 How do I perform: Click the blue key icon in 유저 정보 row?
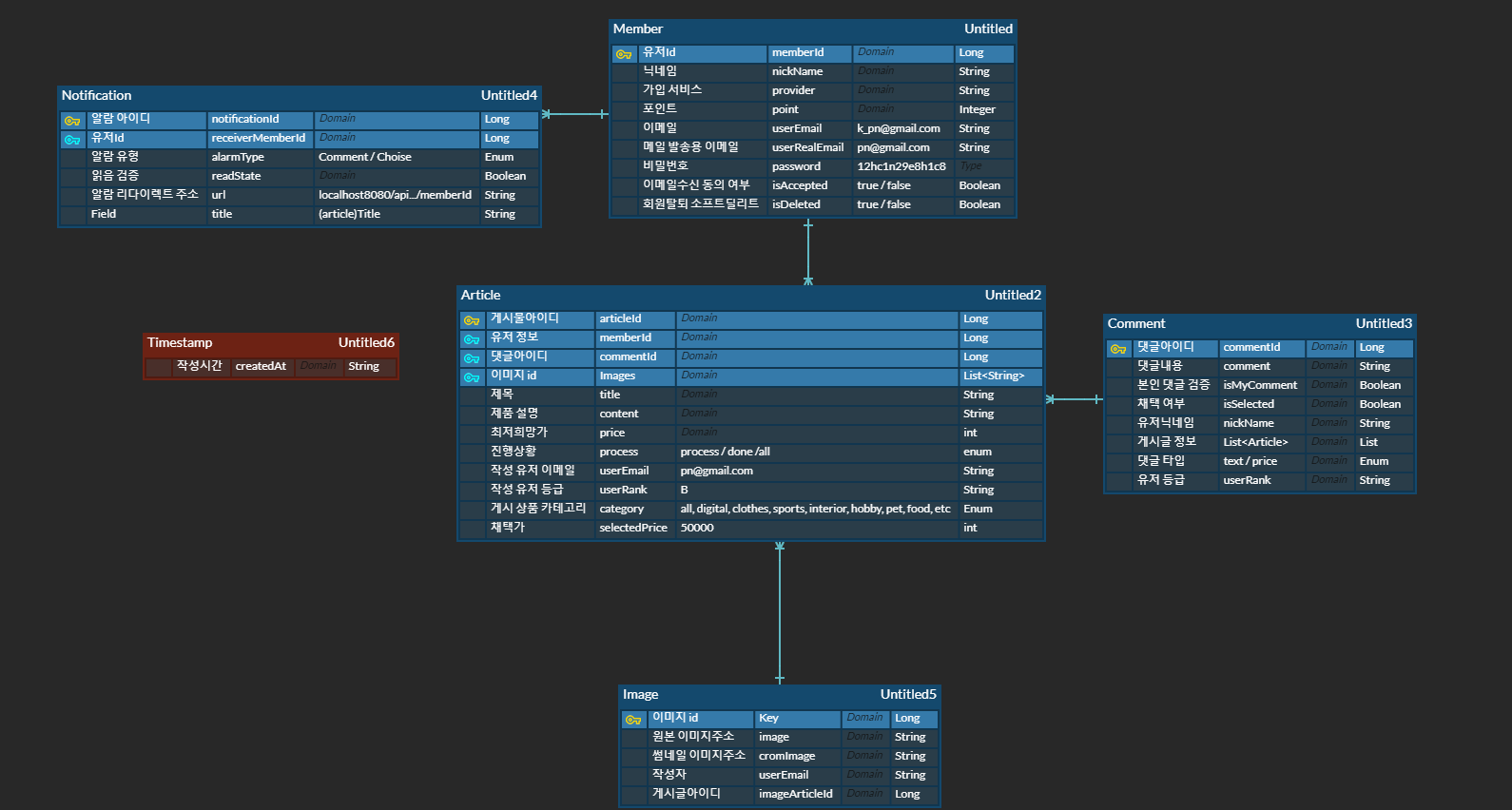(x=472, y=339)
